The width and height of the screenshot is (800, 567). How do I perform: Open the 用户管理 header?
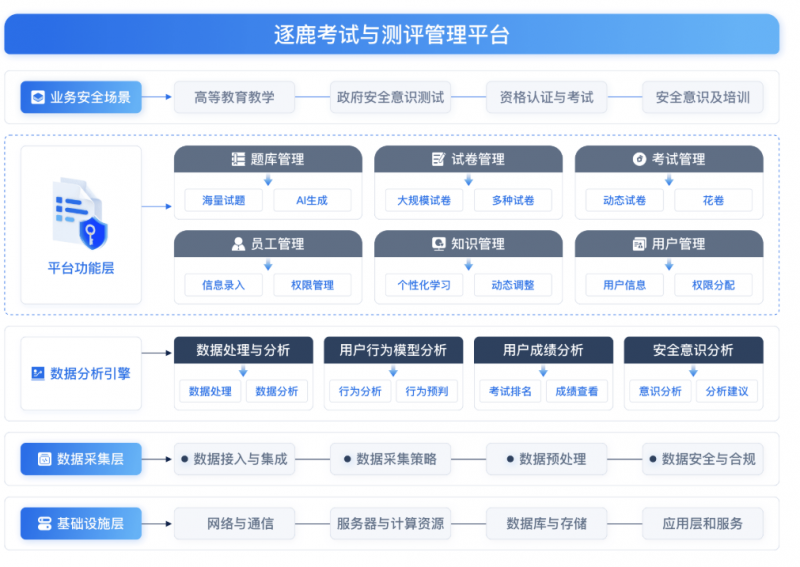pyautogui.click(x=669, y=244)
